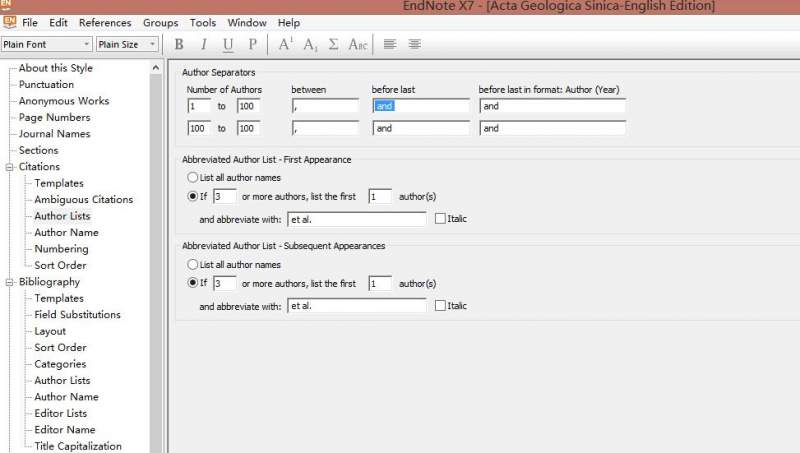
Task: Open Title Capitalization settings
Action: [78, 446]
